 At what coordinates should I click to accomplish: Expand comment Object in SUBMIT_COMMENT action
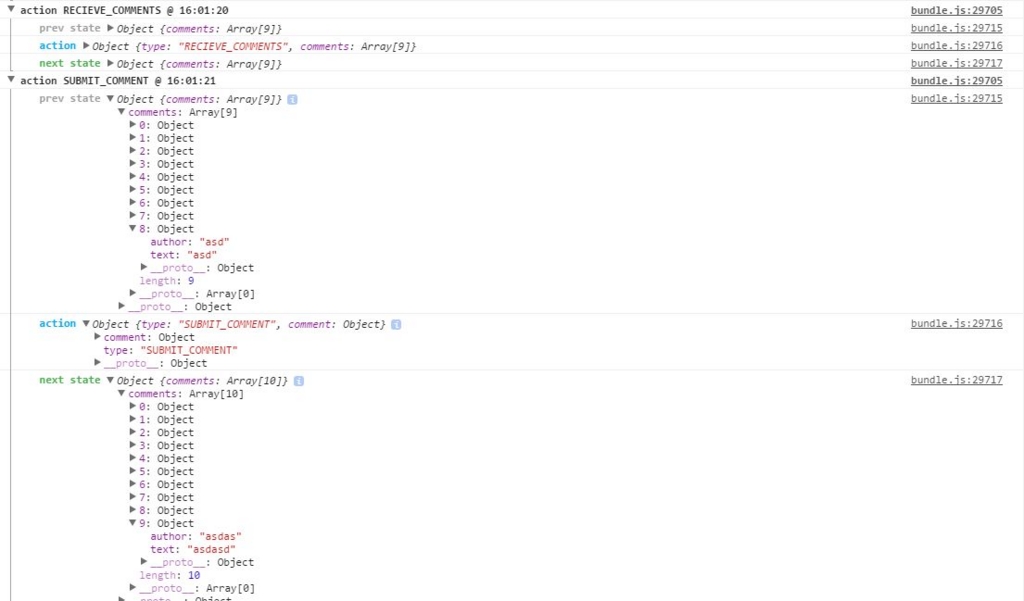(x=97, y=336)
